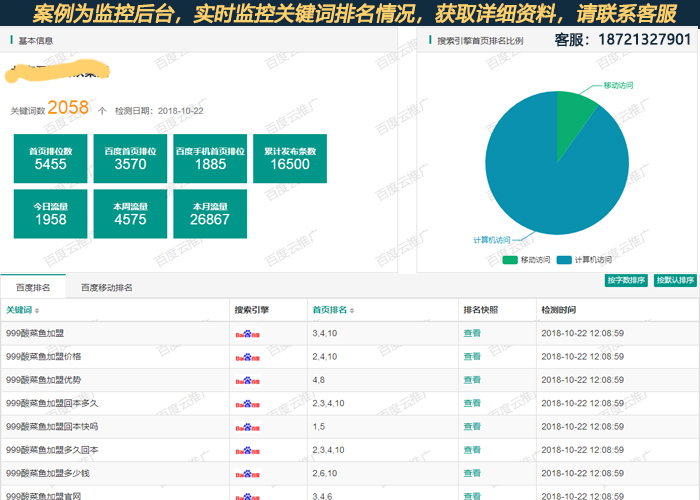Toggle 计算机访问 blue legend swatch

point(564,260)
